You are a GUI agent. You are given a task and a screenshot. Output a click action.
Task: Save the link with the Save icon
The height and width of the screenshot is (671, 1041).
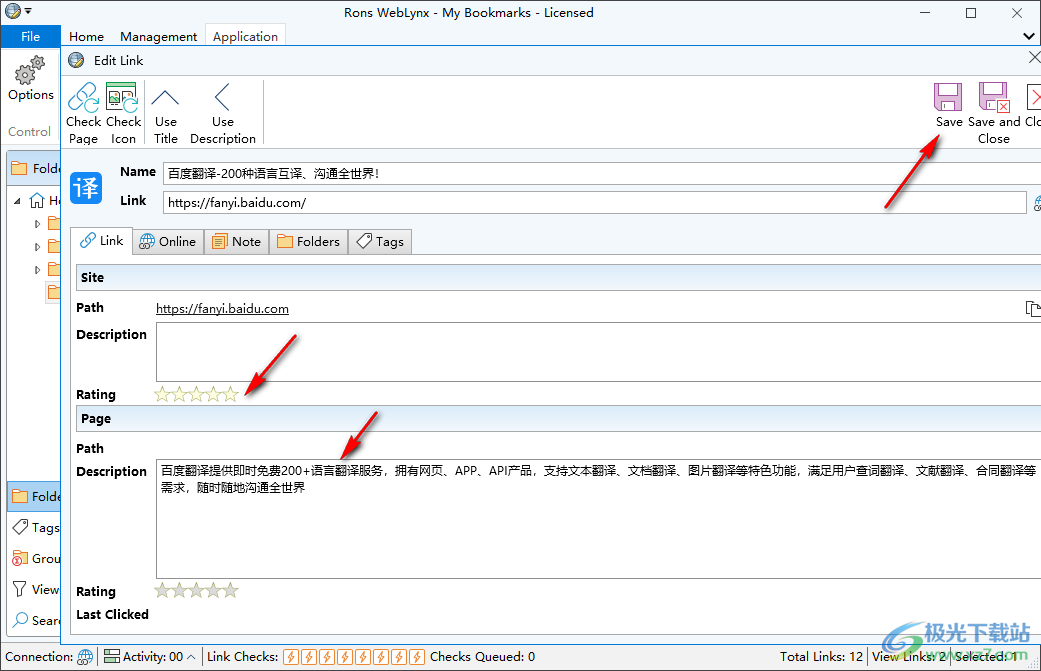click(x=948, y=98)
